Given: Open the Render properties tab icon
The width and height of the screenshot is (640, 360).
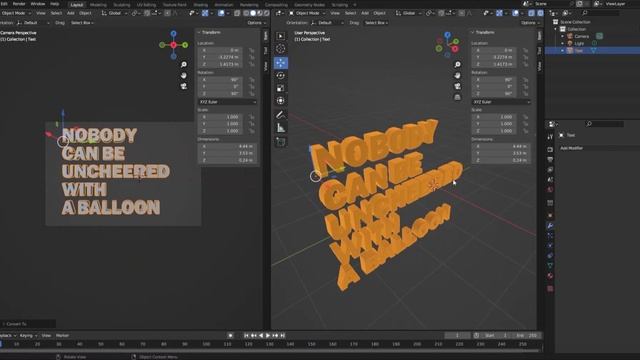Looking at the screenshot, I should (550, 149).
